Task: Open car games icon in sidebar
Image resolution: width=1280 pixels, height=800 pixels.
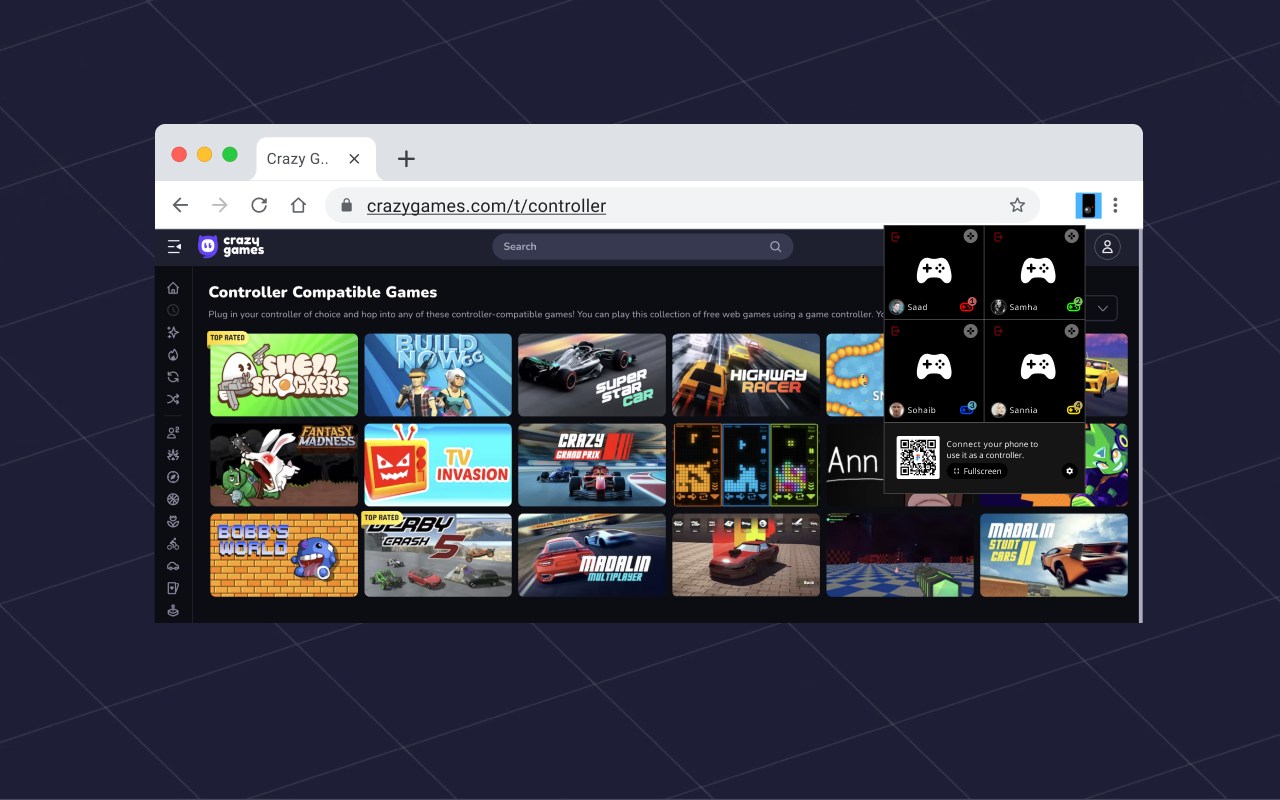Action: click(x=173, y=566)
